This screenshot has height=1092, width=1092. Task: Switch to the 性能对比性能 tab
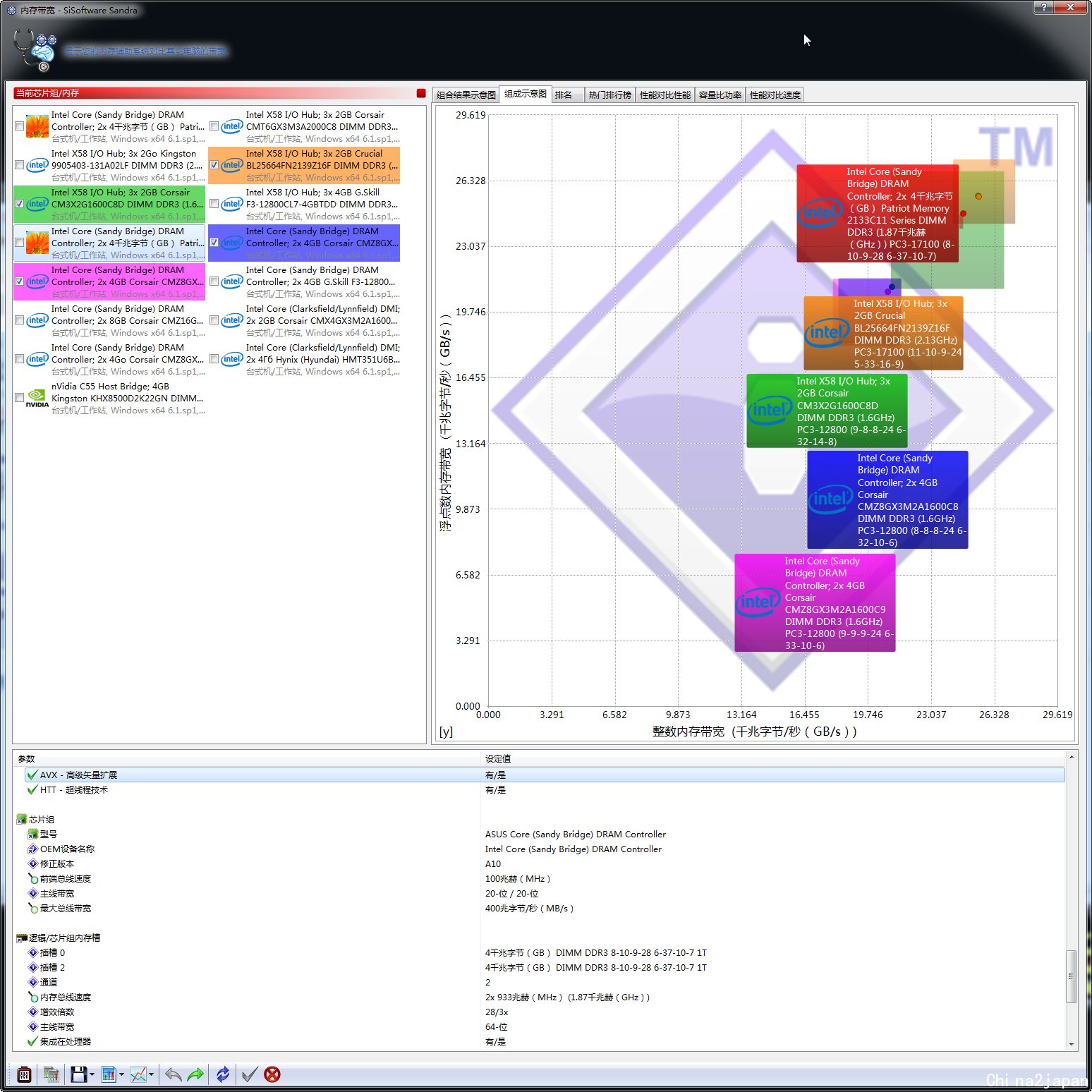pyautogui.click(x=665, y=95)
